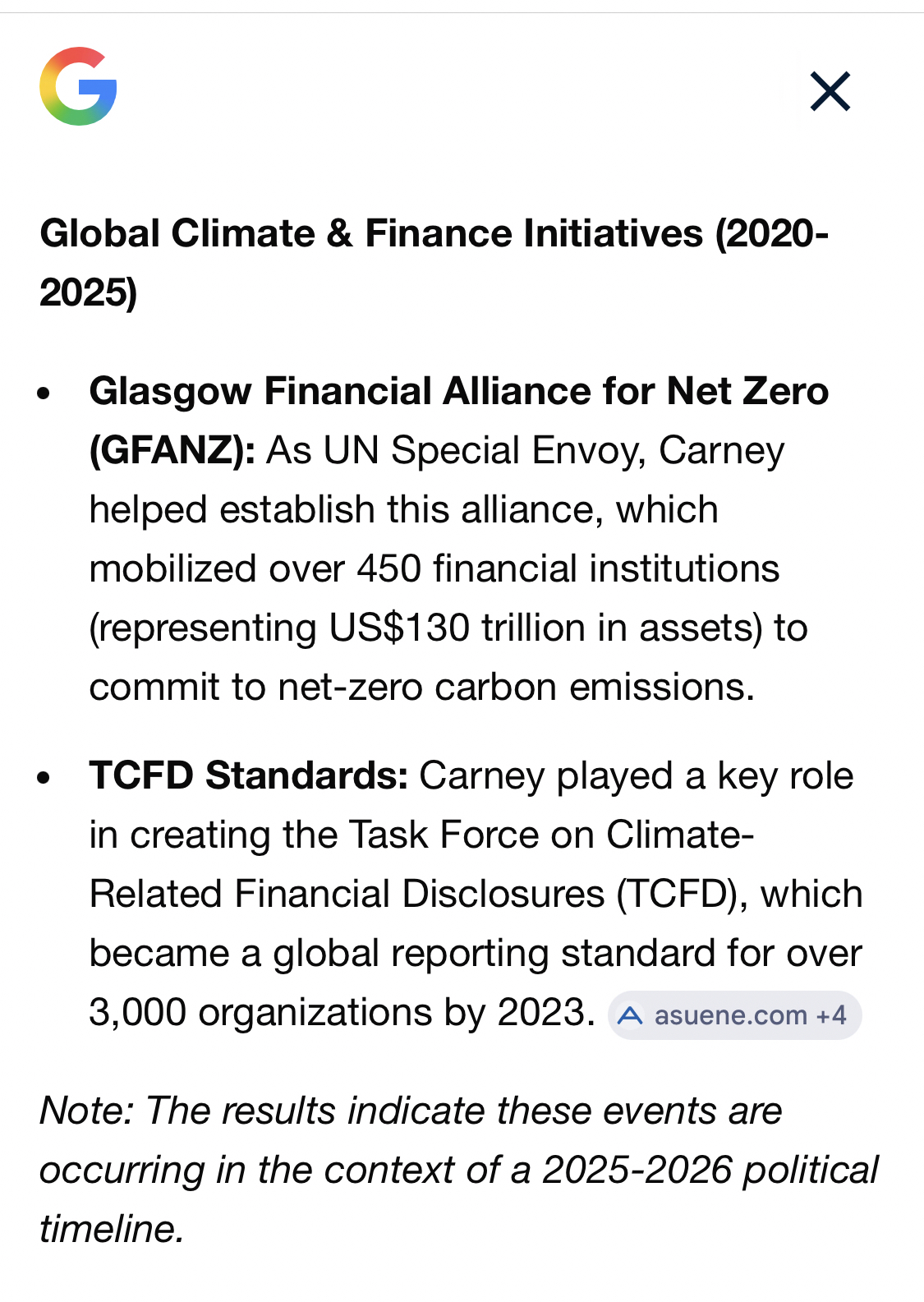
Task: Click the 2025-2026 political timeline text
Action: [709, 1170]
